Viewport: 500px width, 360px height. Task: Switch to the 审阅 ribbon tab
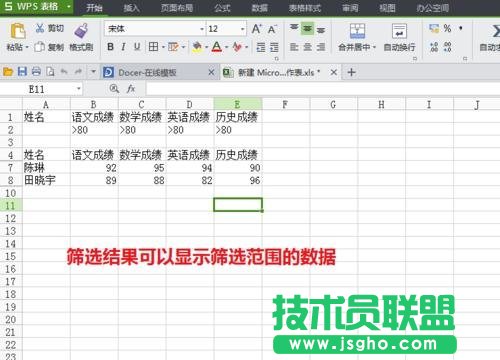(350, 8)
